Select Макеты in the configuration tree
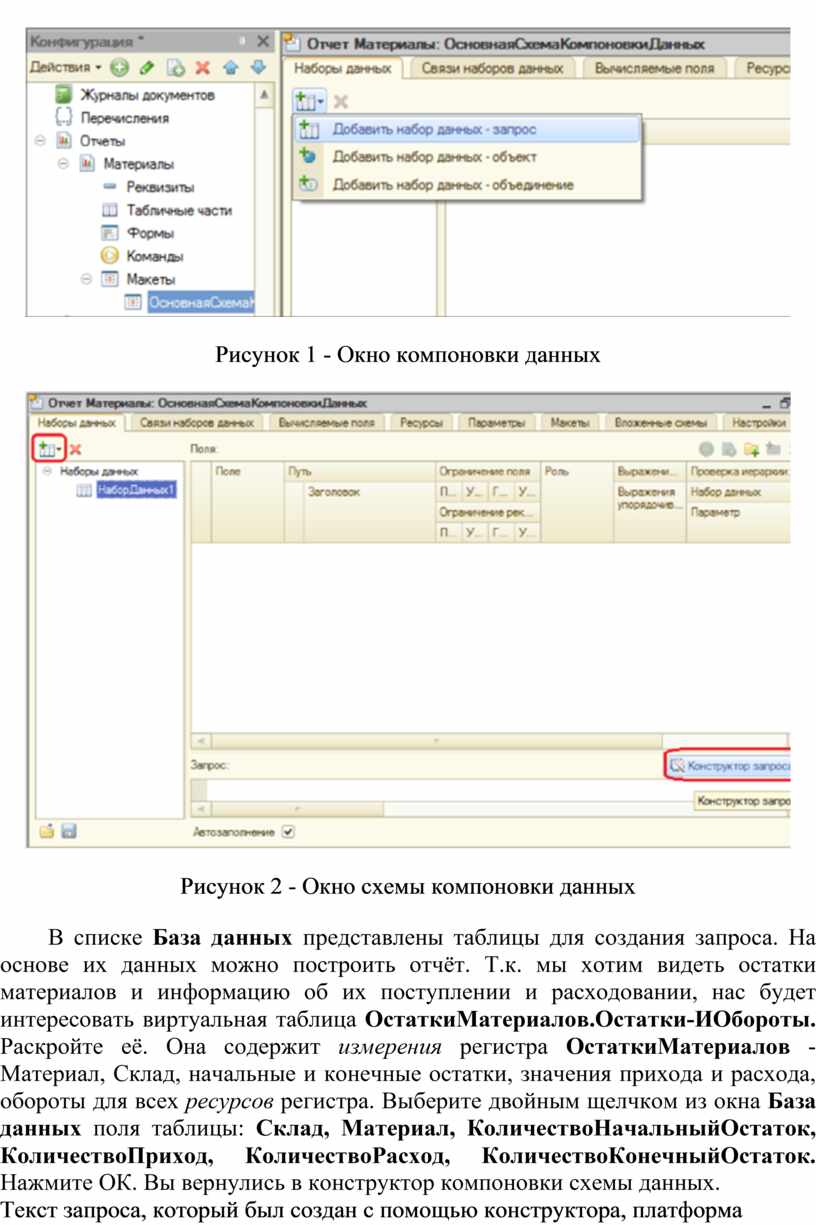This screenshot has width=816, height=1225. (151, 279)
